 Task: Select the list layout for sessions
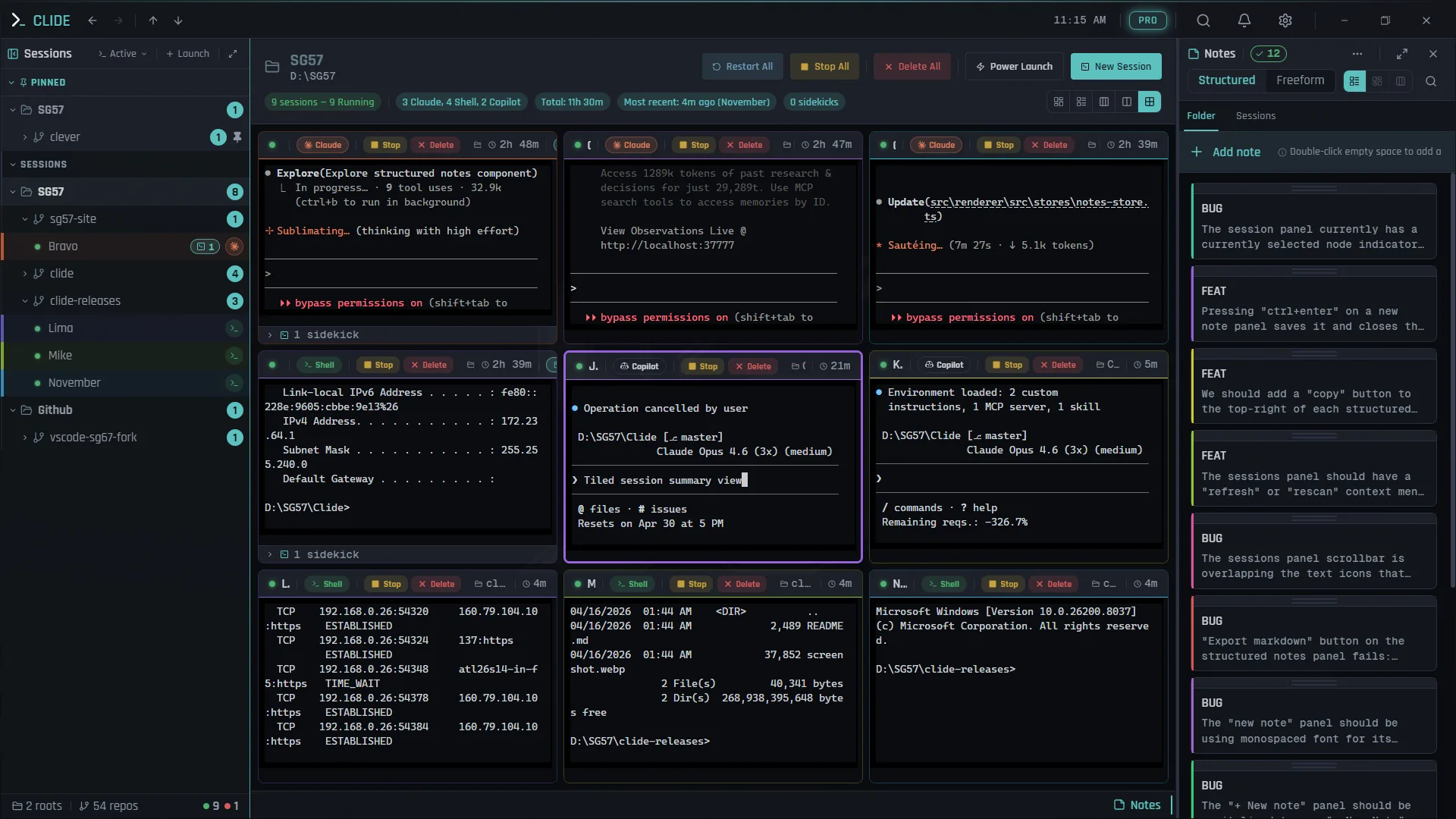pos(1081,102)
